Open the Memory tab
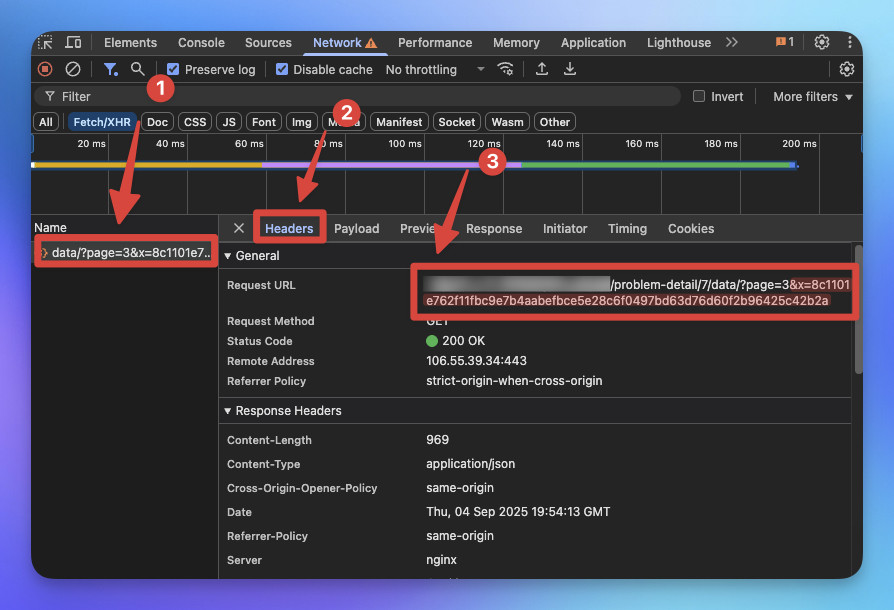The height and width of the screenshot is (610, 894). (x=516, y=43)
